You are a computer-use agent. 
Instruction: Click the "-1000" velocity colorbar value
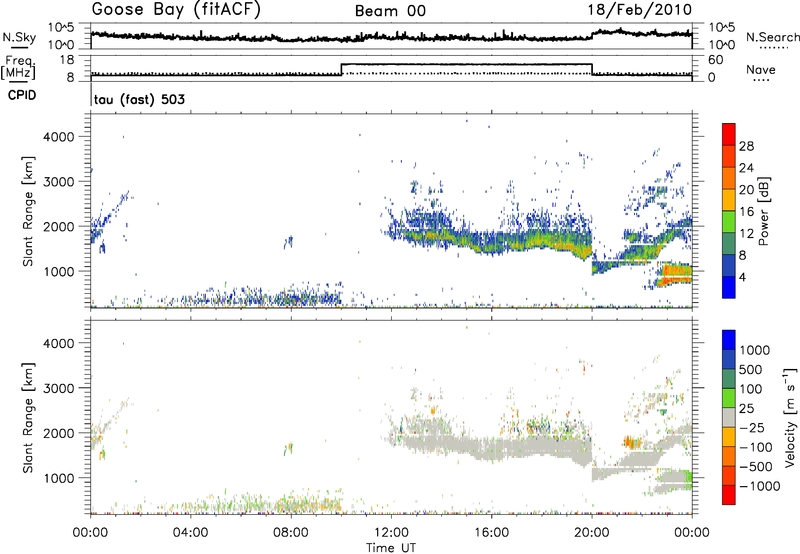tap(759, 486)
